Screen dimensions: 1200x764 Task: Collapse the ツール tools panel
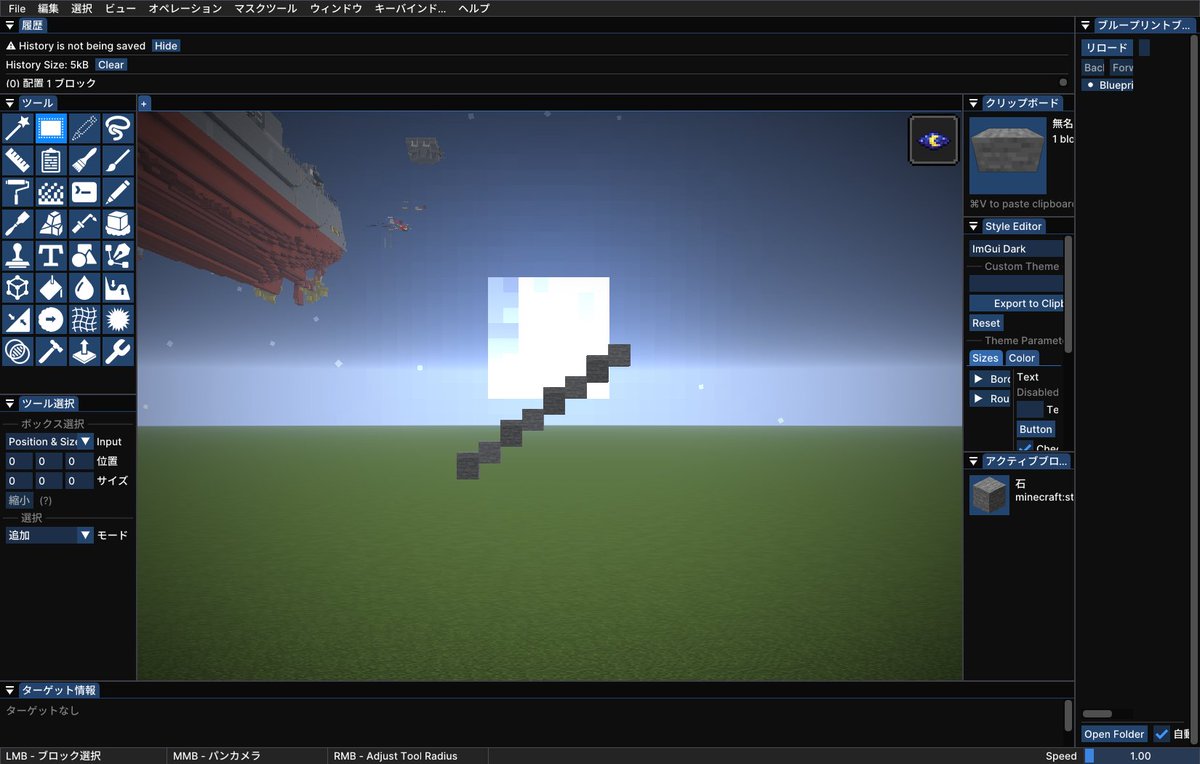point(10,103)
